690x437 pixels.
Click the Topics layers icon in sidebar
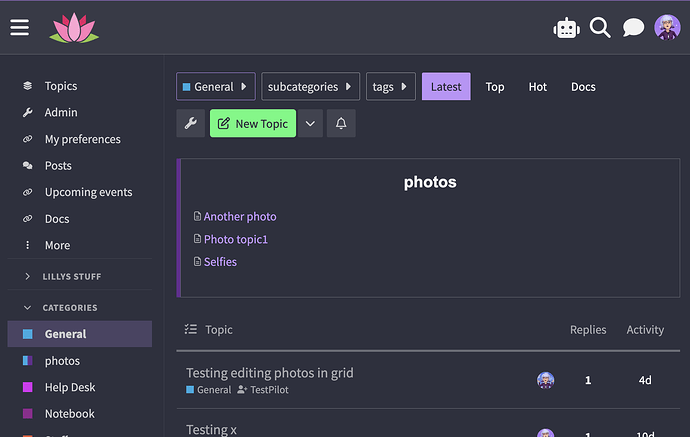(x=28, y=86)
